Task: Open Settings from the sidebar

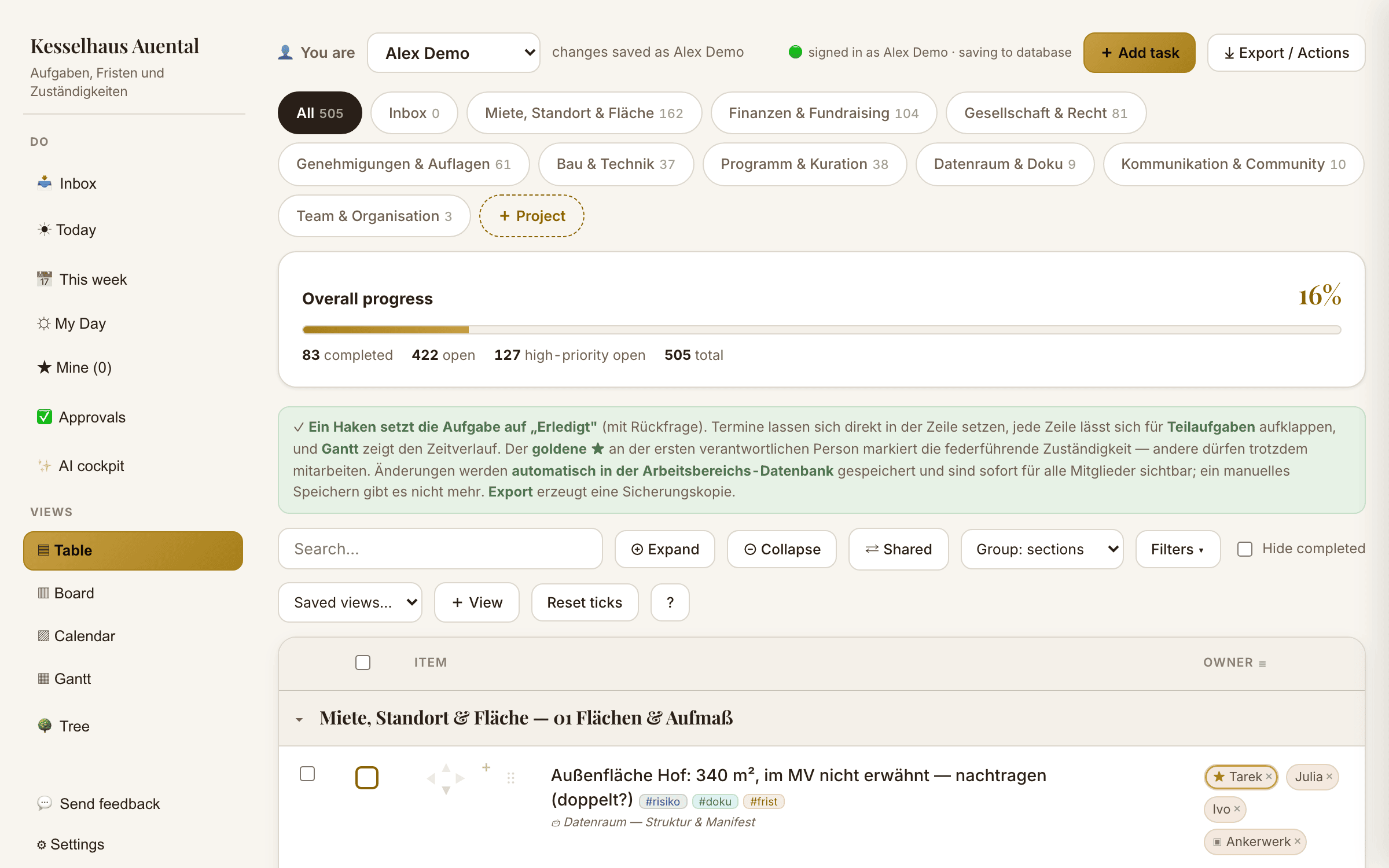Action: (133, 844)
